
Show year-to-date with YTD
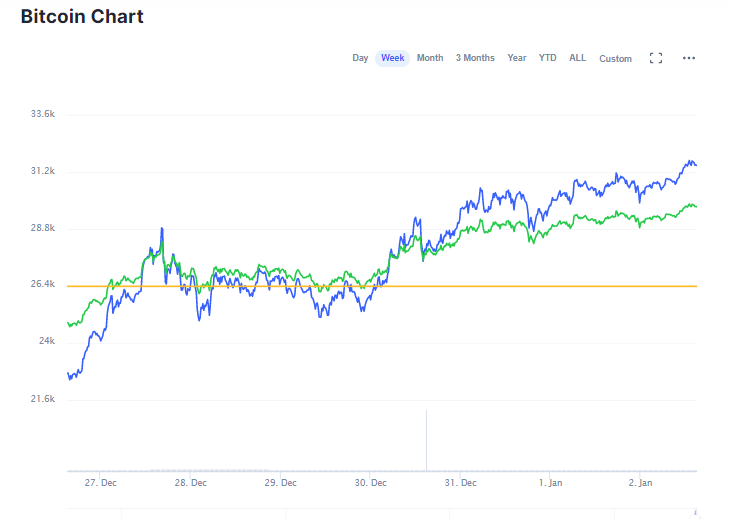(x=547, y=58)
